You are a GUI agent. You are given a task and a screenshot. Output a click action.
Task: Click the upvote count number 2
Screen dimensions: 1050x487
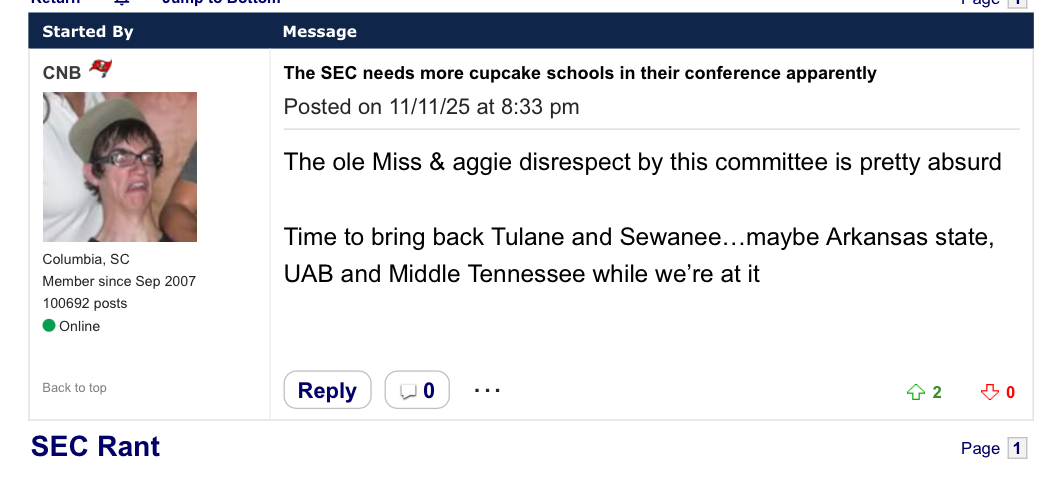click(x=937, y=392)
